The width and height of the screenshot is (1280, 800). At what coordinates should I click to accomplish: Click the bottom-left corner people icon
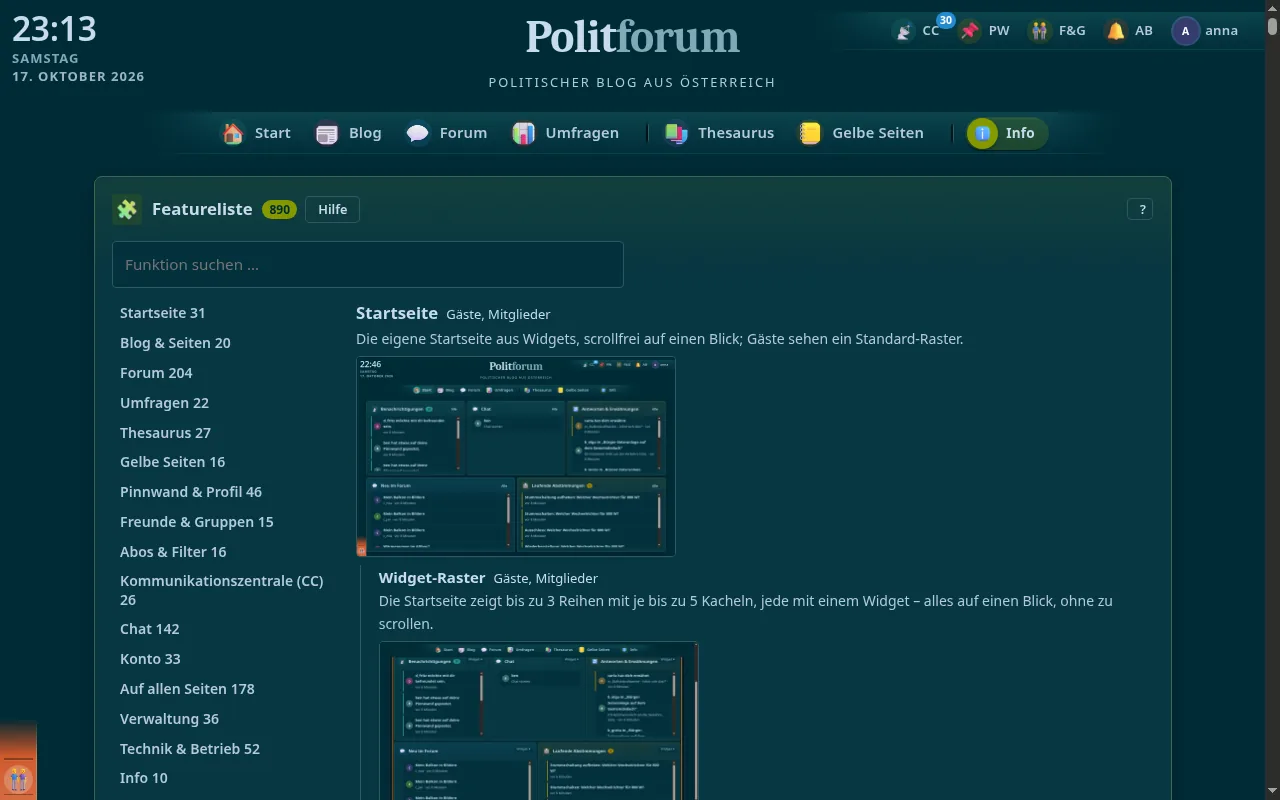click(x=18, y=779)
